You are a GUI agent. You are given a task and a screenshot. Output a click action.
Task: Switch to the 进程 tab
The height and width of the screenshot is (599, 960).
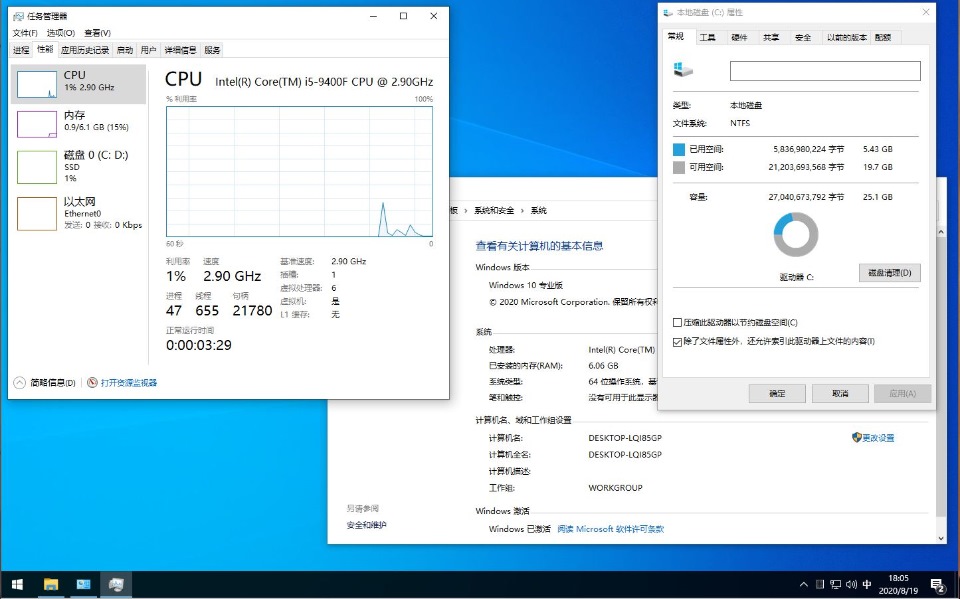[x=21, y=50]
